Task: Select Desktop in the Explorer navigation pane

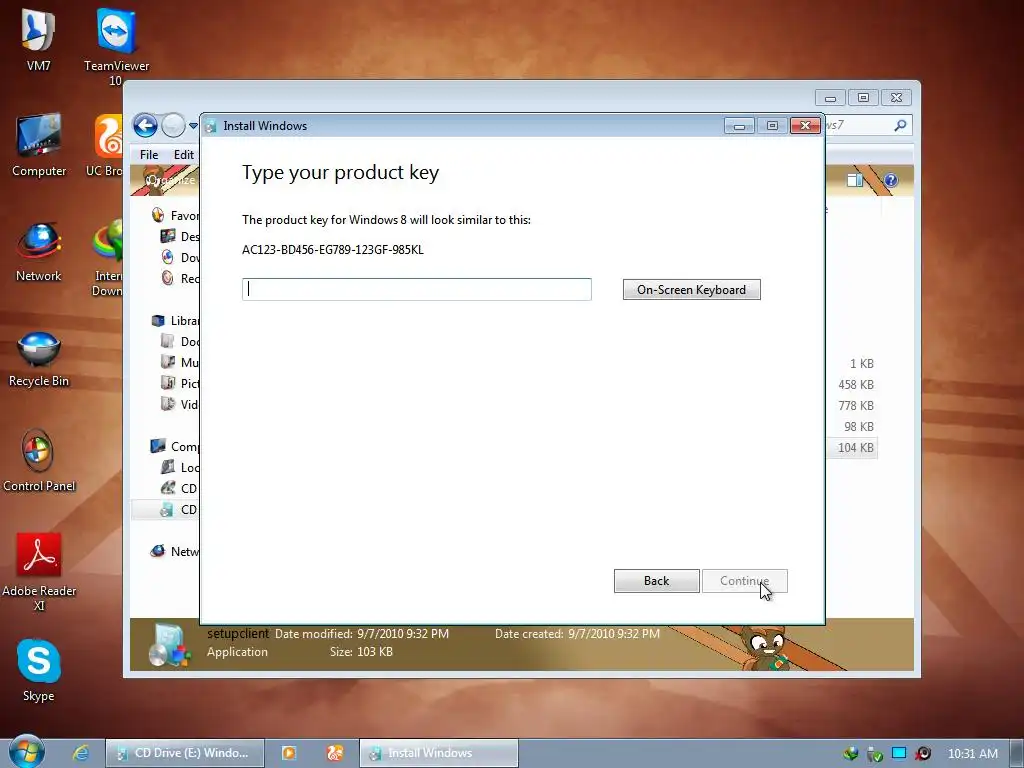Action: [180, 236]
